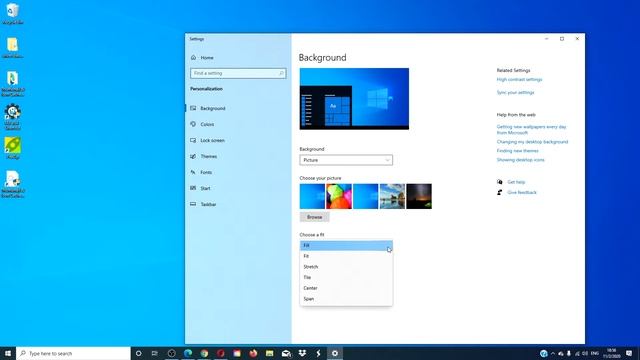Open High contrast settings link
Image resolution: width=640 pixels, height=360 pixels.
pyautogui.click(x=519, y=80)
